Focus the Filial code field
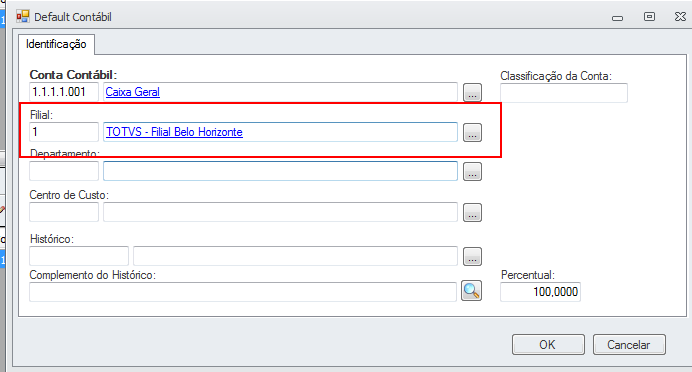The width and height of the screenshot is (692, 372). [x=64, y=132]
